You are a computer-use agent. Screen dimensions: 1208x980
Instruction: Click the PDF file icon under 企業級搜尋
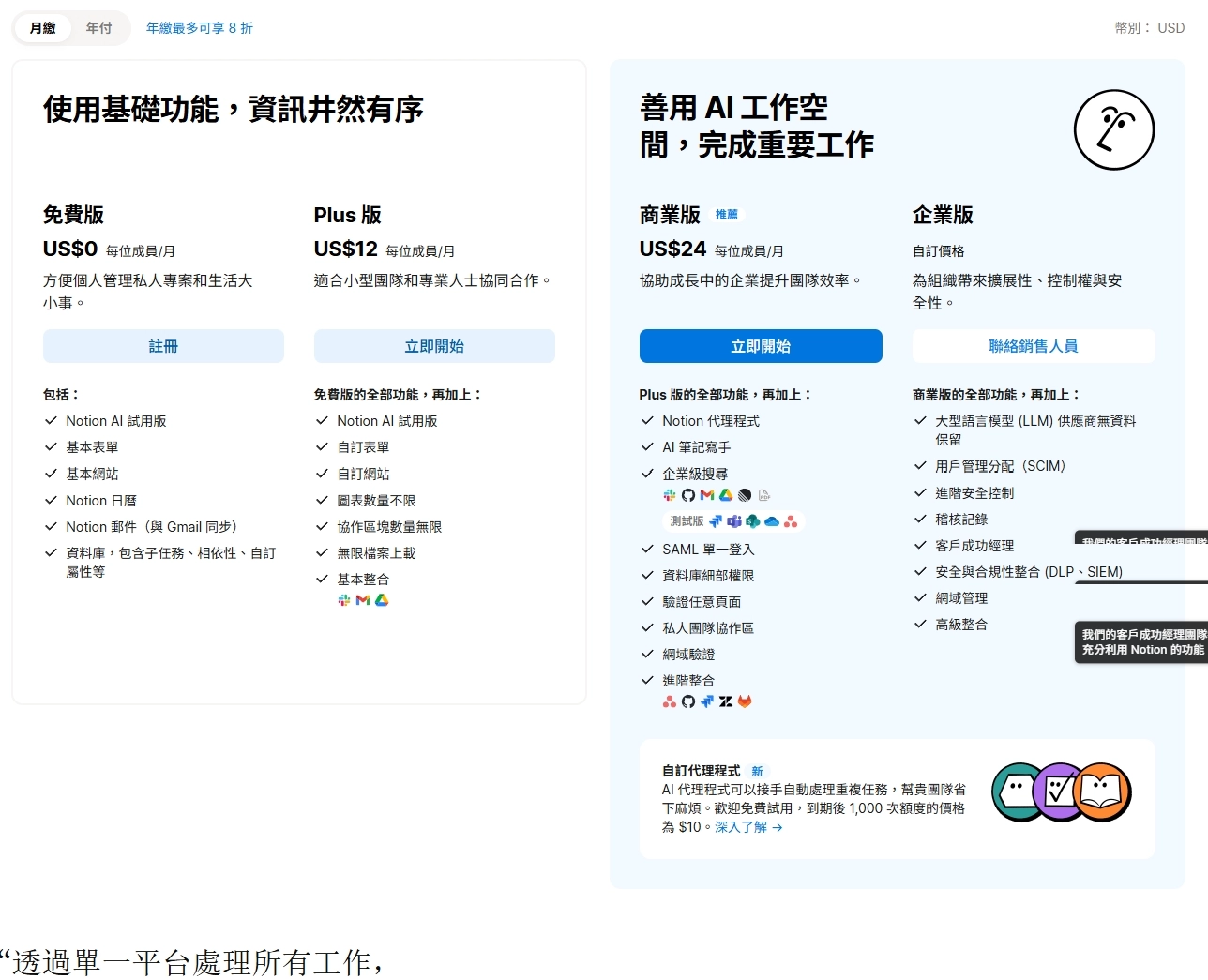[763, 495]
